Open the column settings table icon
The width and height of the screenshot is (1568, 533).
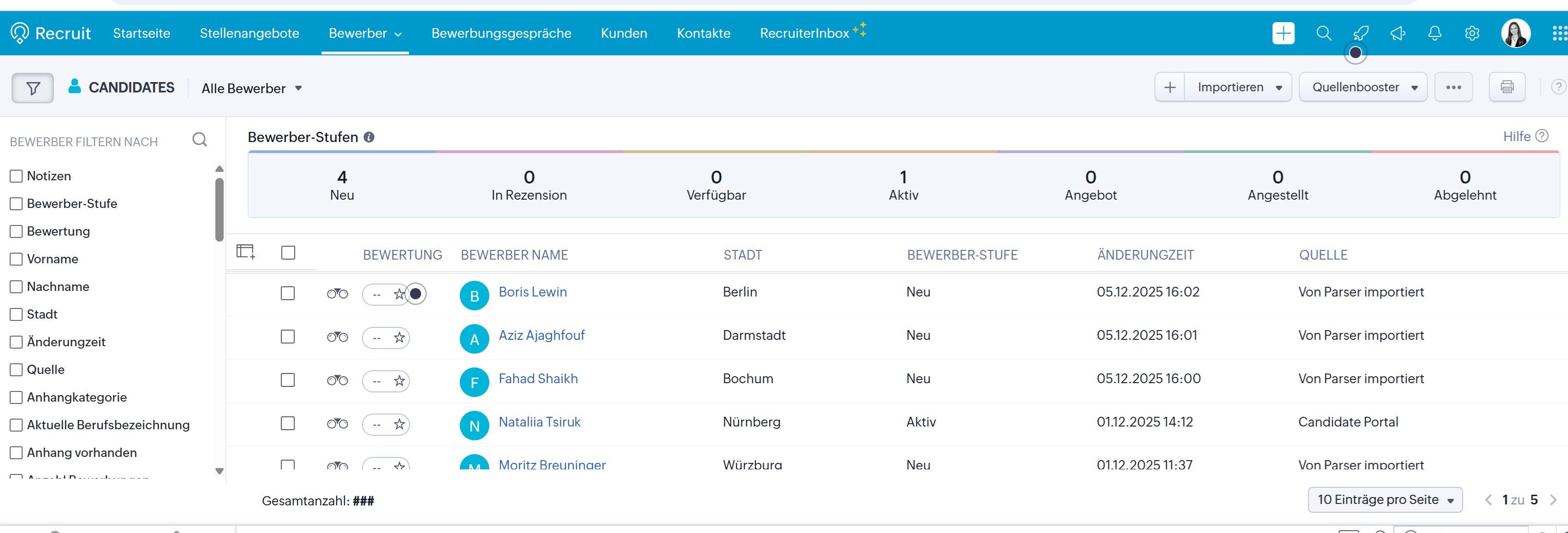(245, 252)
